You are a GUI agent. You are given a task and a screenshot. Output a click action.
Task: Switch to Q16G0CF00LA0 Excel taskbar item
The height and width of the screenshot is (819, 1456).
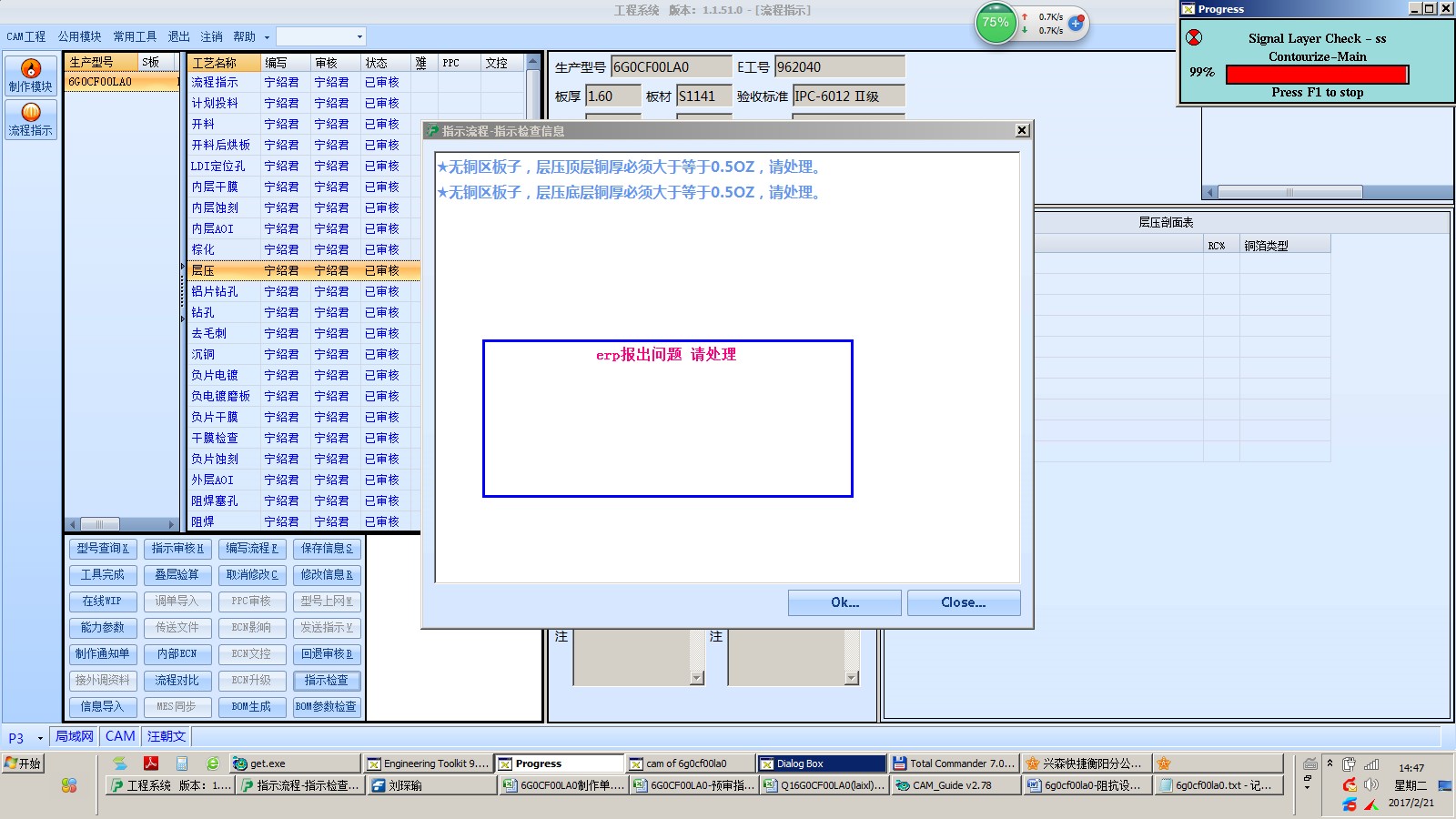tap(824, 785)
